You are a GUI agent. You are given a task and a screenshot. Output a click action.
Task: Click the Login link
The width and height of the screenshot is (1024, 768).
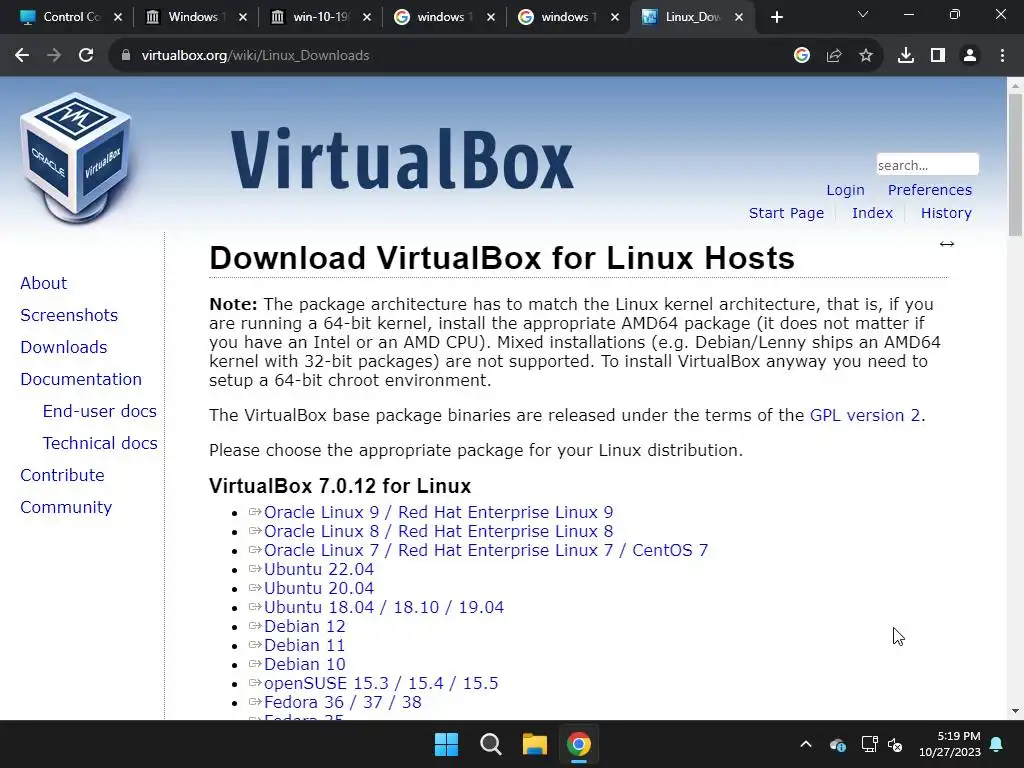pos(845,190)
